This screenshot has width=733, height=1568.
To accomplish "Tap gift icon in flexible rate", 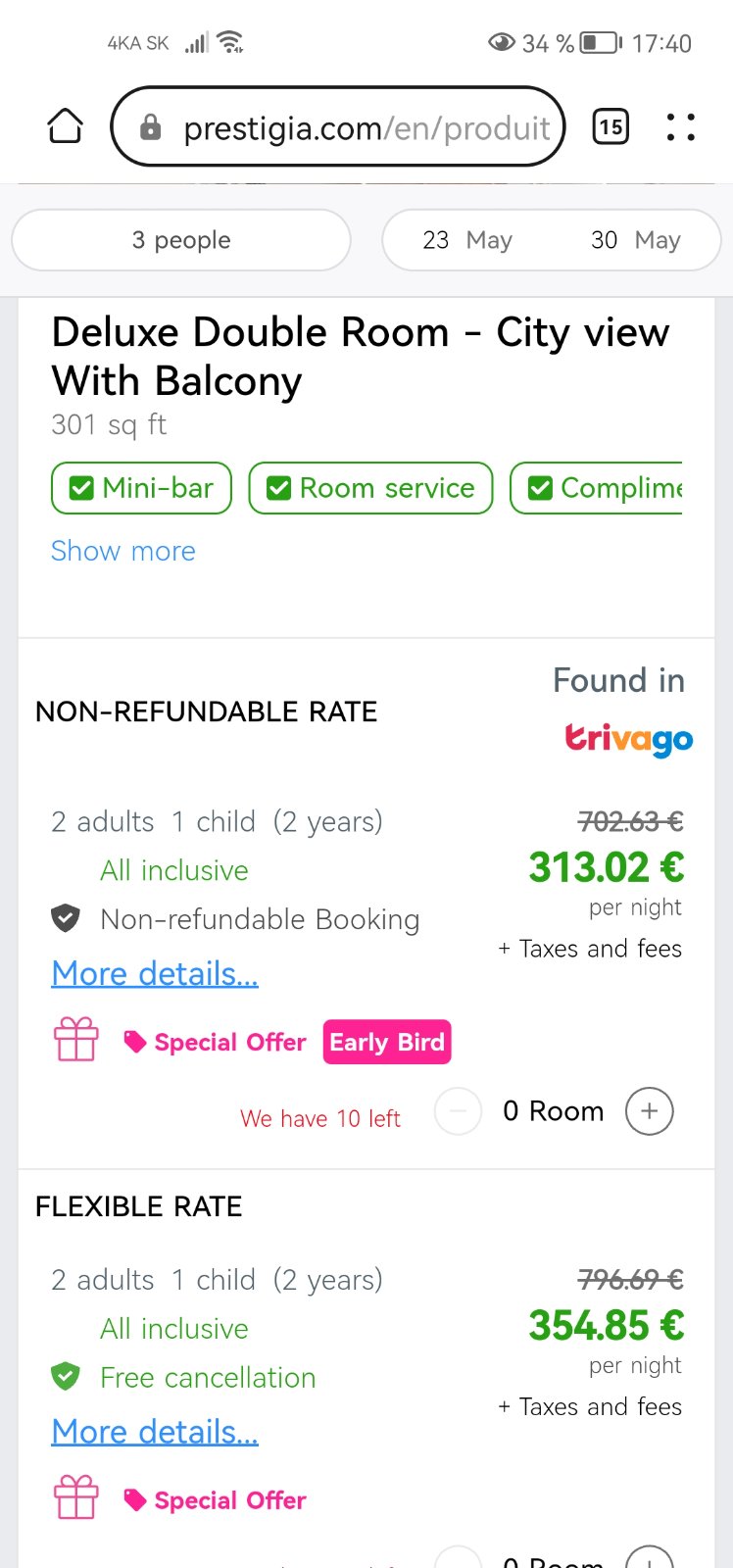I will (x=75, y=1497).
